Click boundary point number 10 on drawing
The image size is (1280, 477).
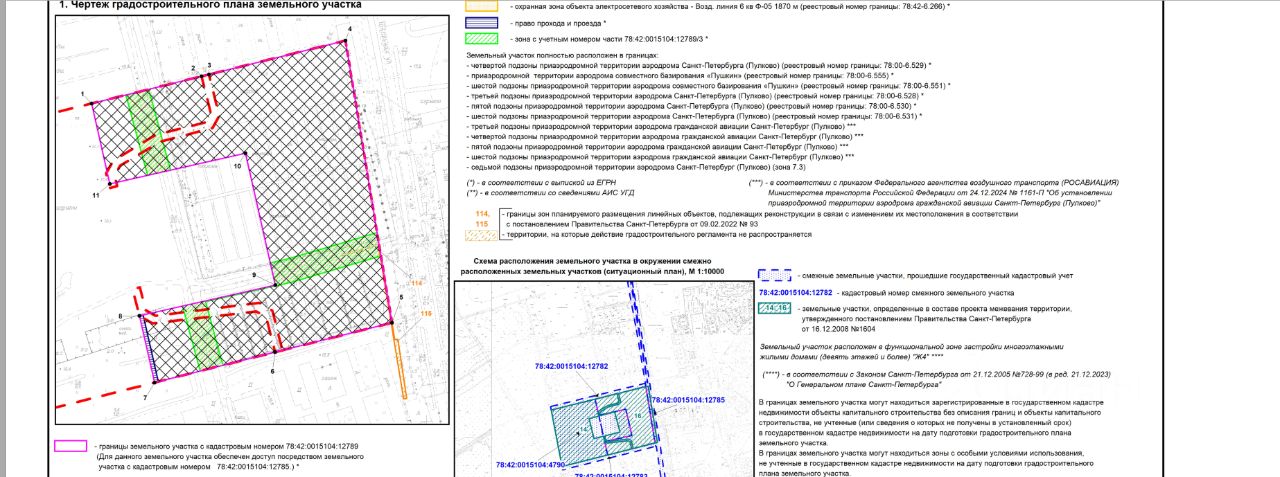point(237,167)
